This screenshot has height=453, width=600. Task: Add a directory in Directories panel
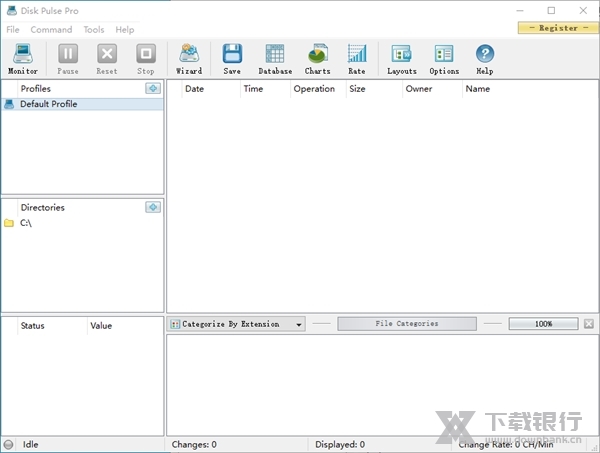152,207
